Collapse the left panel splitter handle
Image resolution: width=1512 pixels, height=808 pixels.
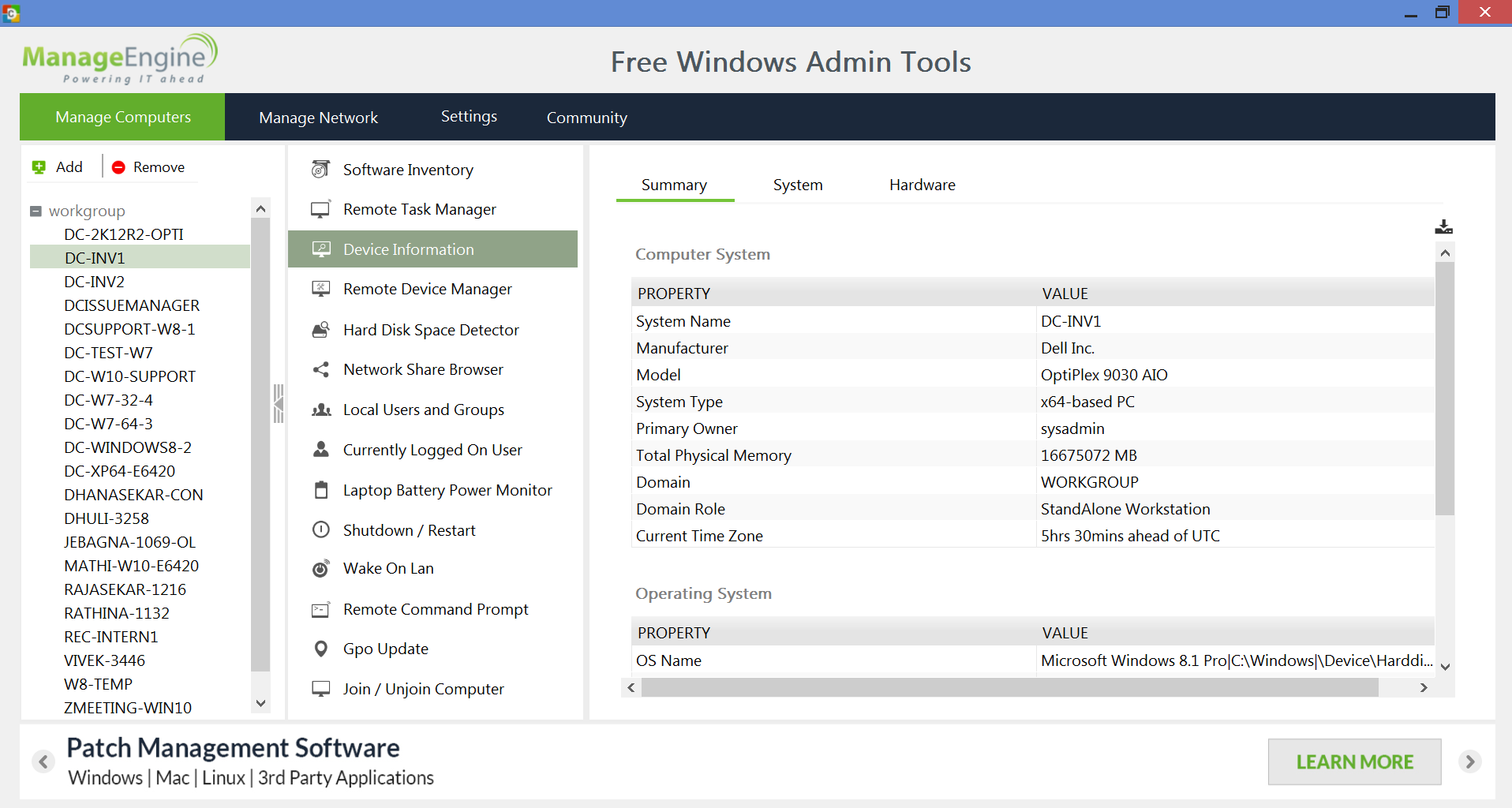[278, 404]
